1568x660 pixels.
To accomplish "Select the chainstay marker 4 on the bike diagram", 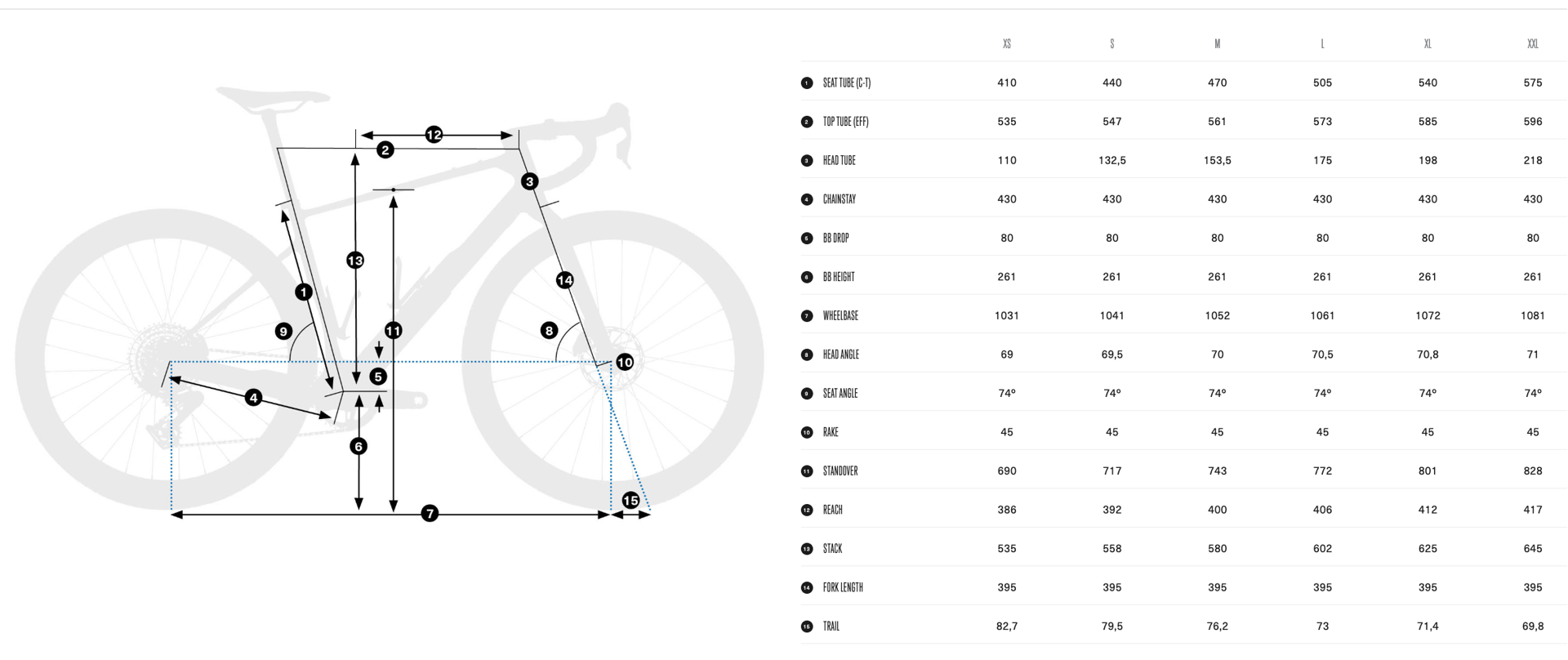I will pyautogui.click(x=254, y=398).
